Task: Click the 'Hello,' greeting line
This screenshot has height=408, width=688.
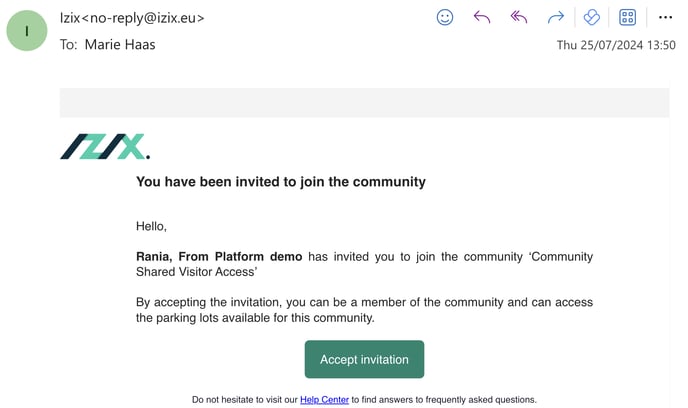Action: (x=151, y=226)
